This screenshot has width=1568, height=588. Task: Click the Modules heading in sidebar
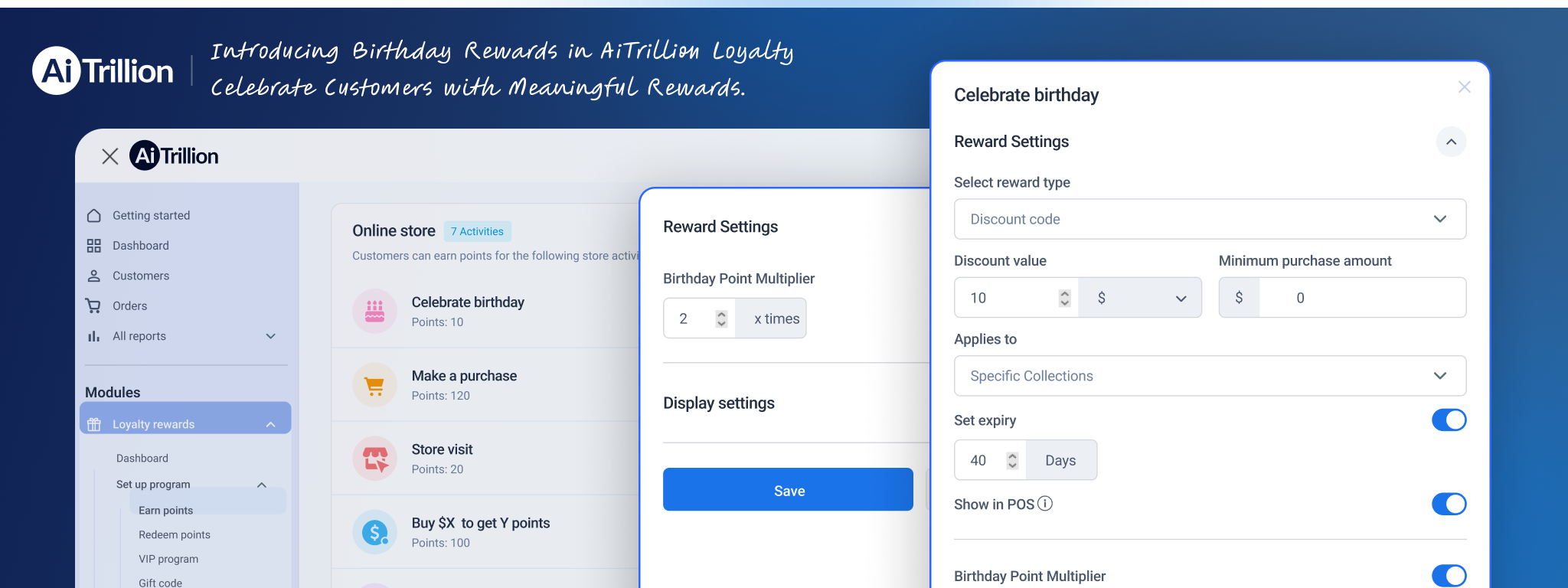113,392
